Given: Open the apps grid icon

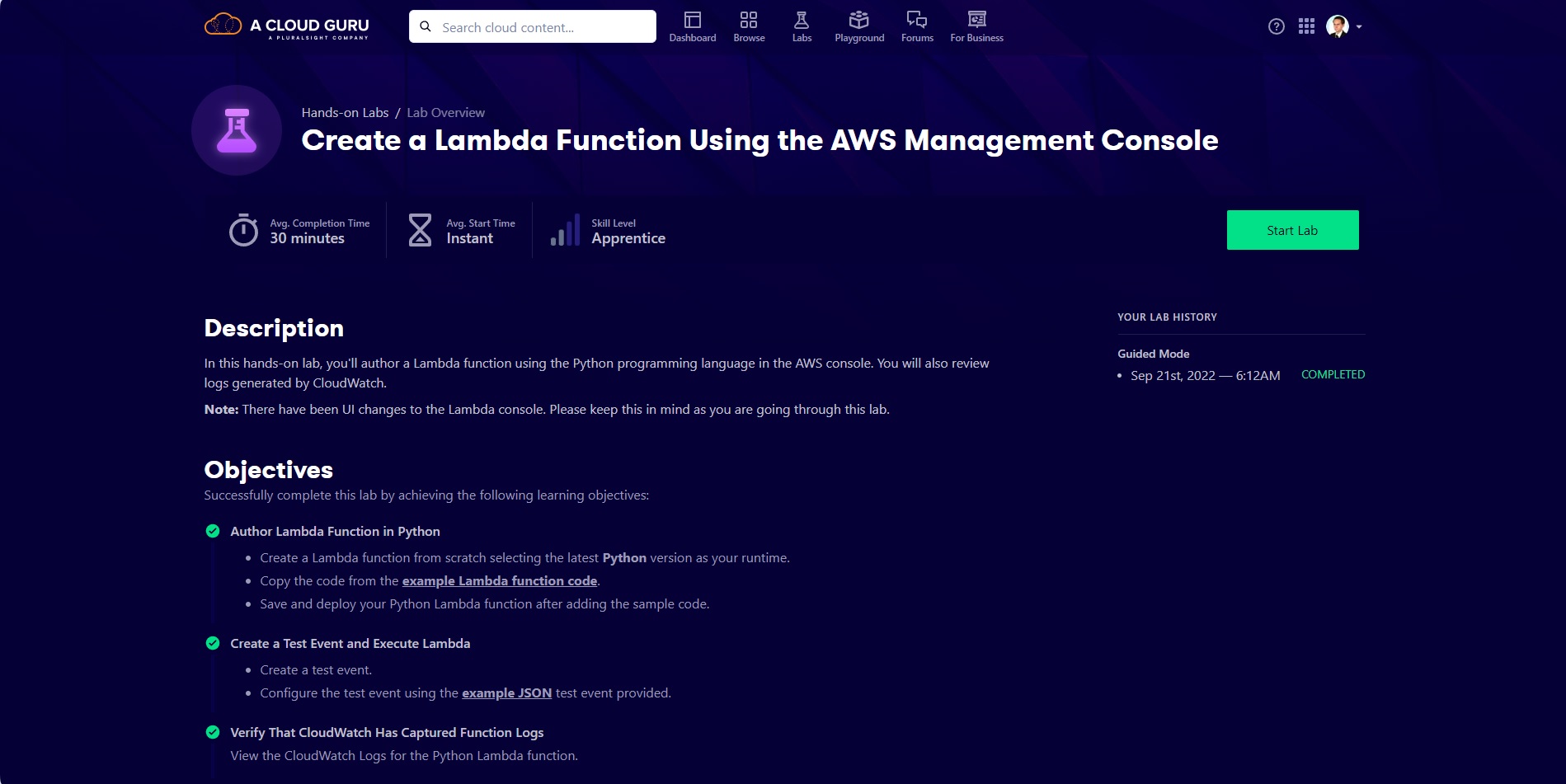Looking at the screenshot, I should click(x=1306, y=26).
